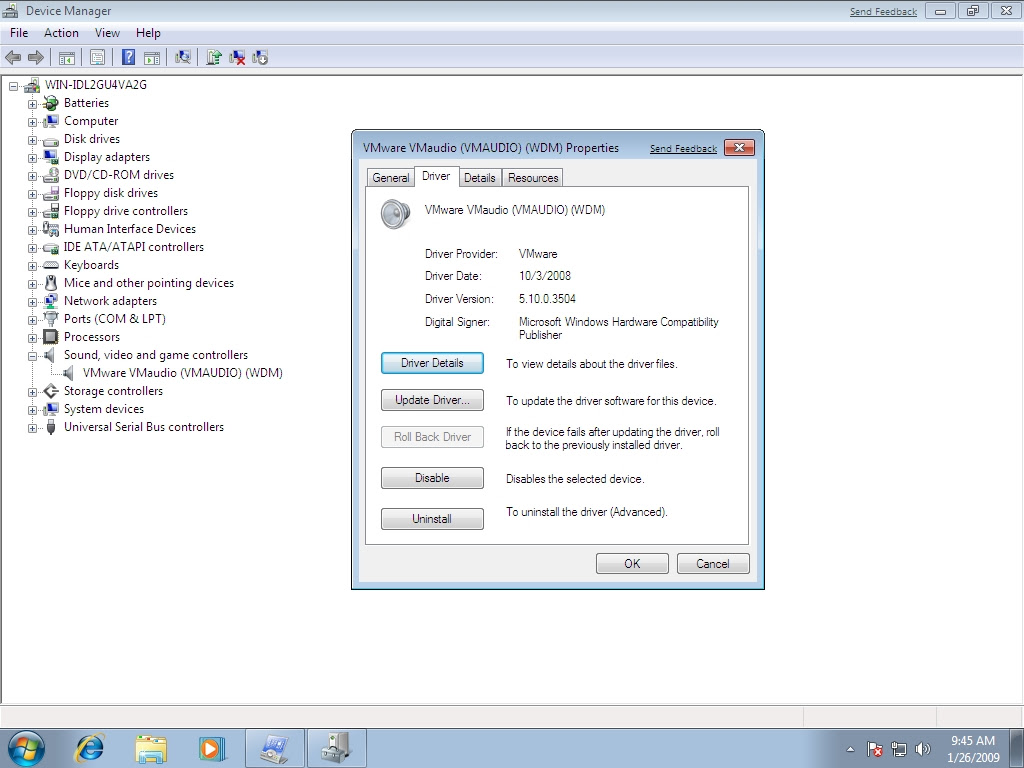The height and width of the screenshot is (768, 1024).
Task: Click the Uninstall button in Properties dialog
Action: pos(432,519)
